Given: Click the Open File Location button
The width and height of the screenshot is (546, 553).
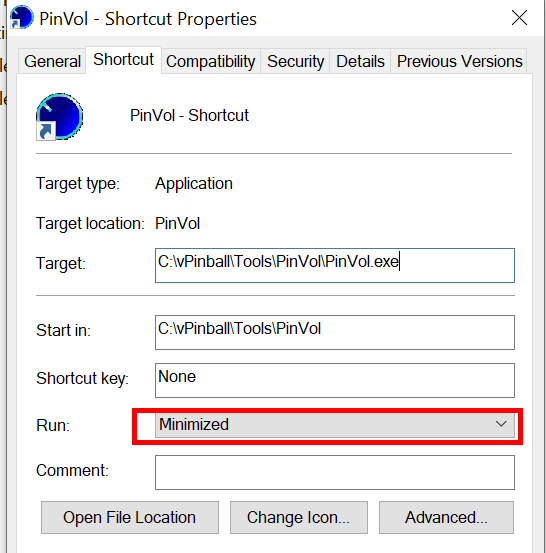Looking at the screenshot, I should click(130, 517).
